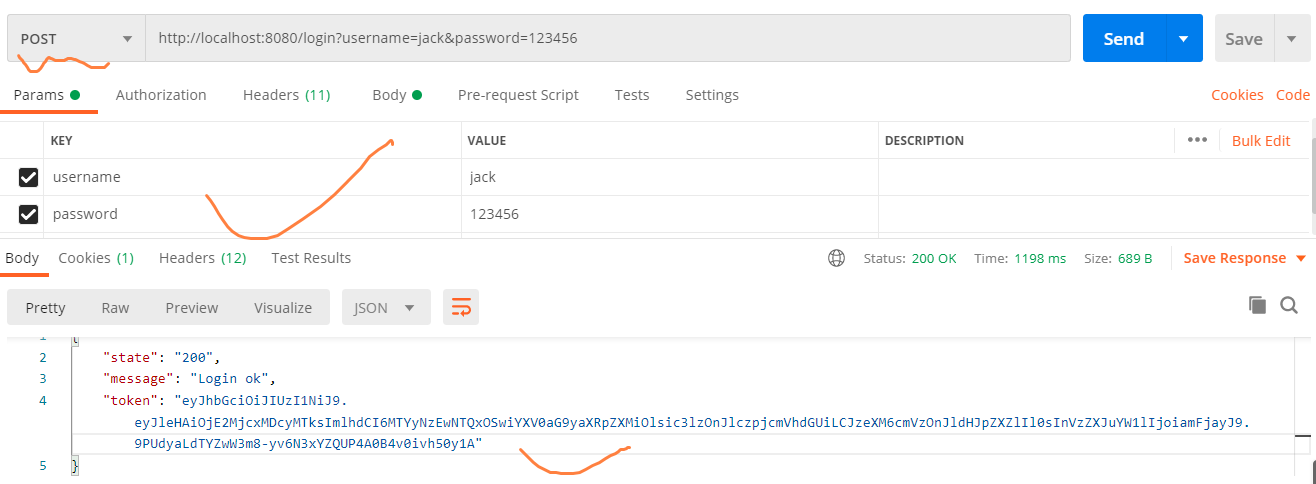This screenshot has width=1316, height=484.
Task: Save the request
Action: [1244, 39]
